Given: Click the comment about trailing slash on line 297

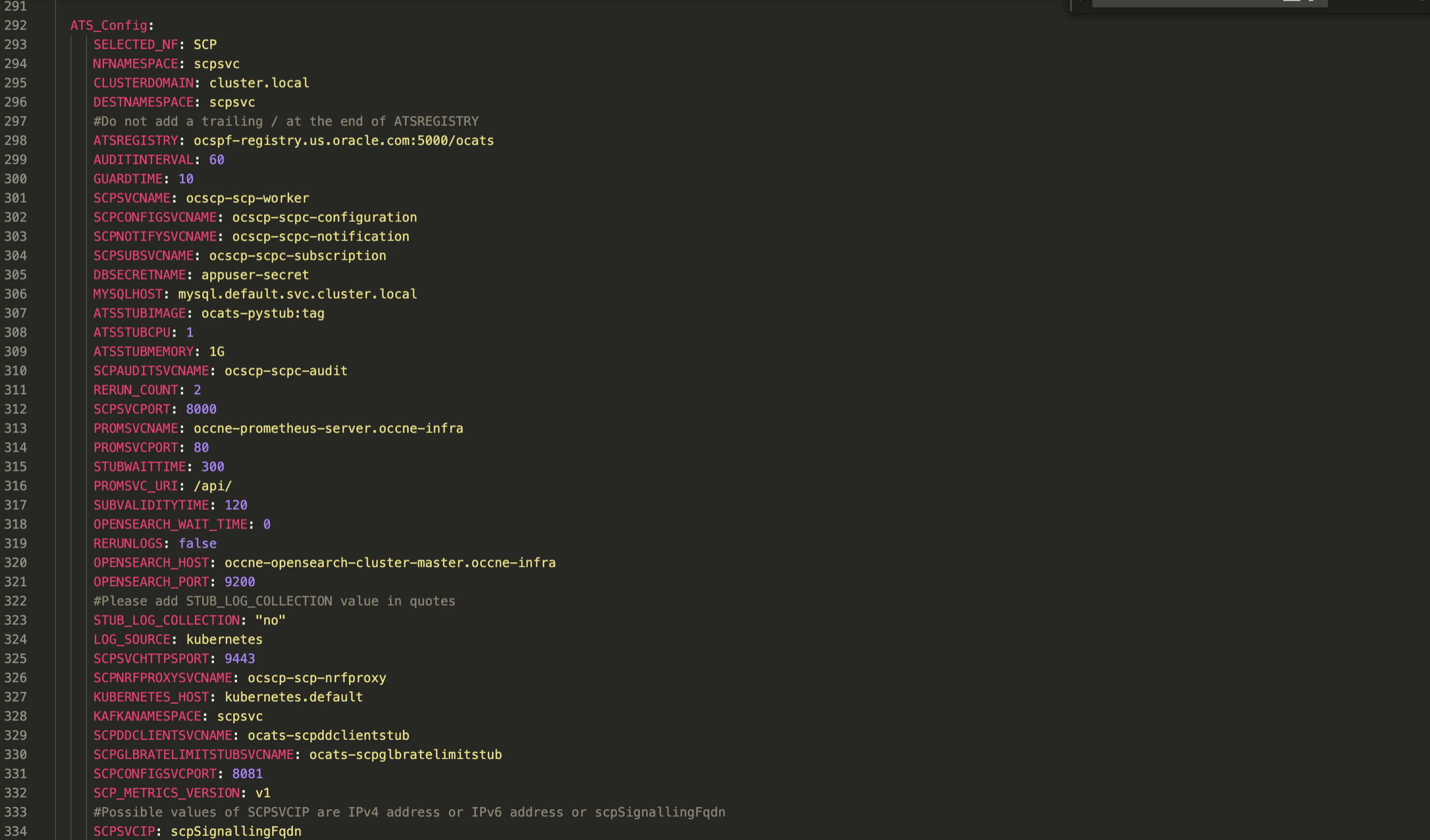Looking at the screenshot, I should tap(284, 121).
